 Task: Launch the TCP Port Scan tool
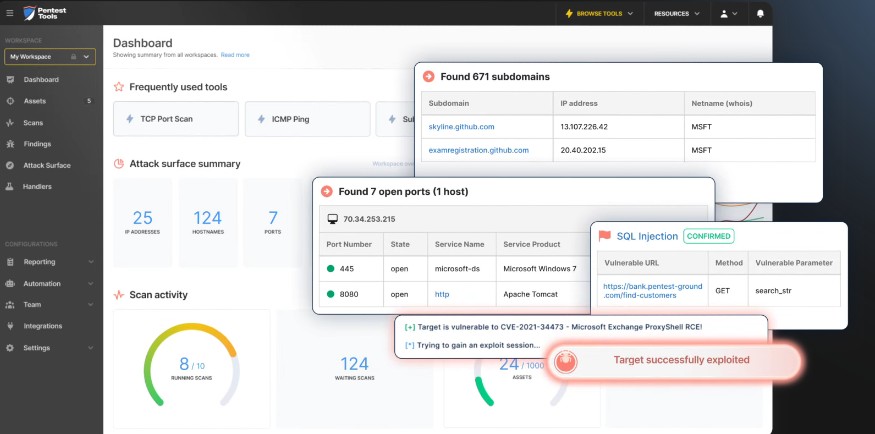[176, 119]
